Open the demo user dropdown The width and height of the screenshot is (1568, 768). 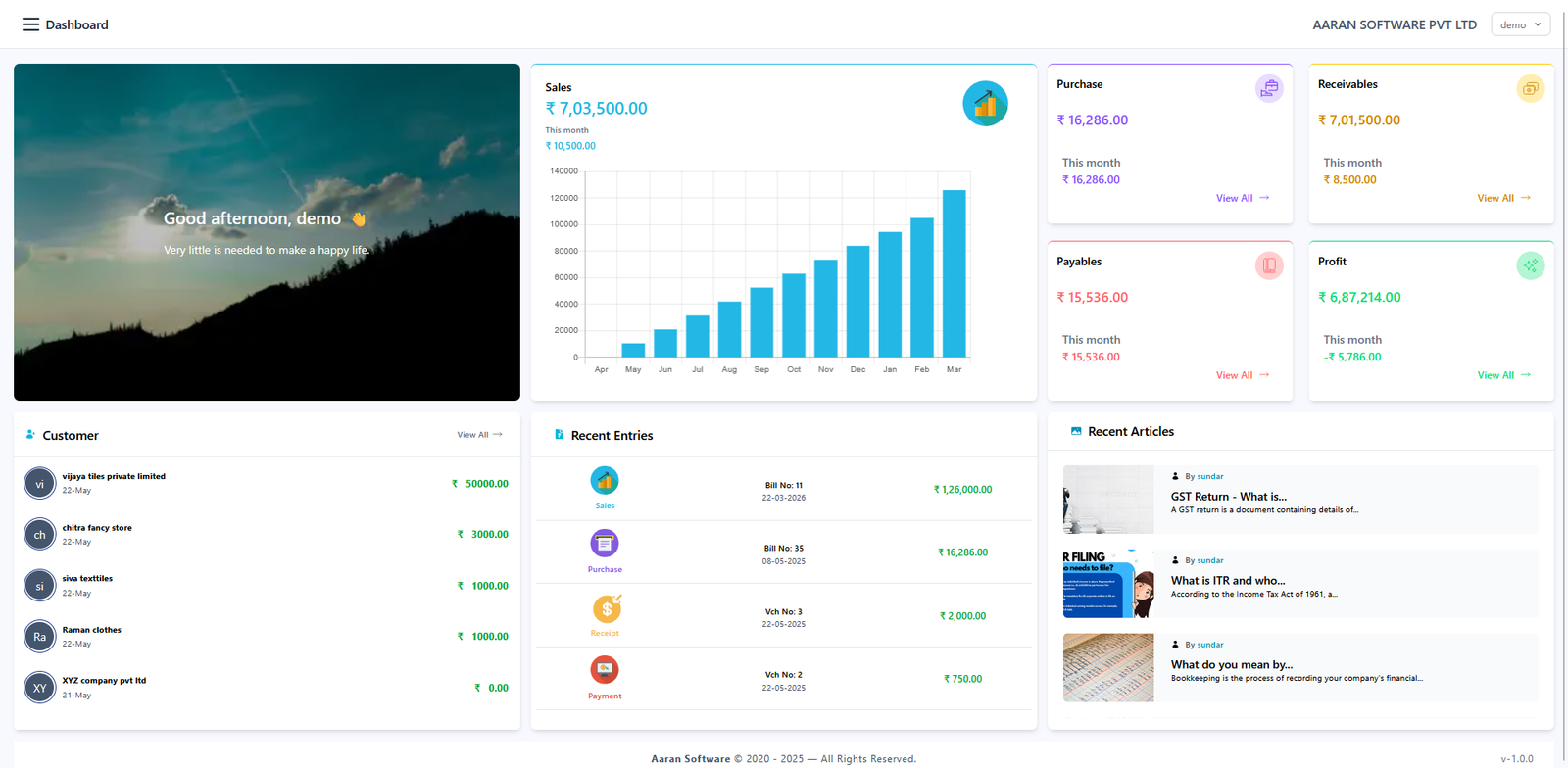click(x=1520, y=24)
